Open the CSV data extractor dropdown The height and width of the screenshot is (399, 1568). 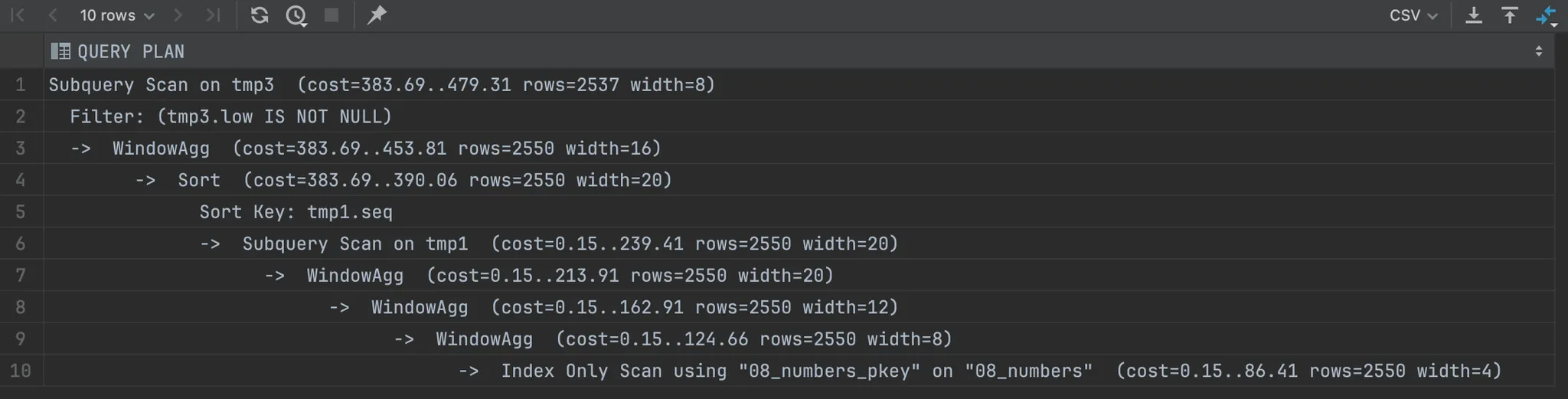(x=1413, y=15)
